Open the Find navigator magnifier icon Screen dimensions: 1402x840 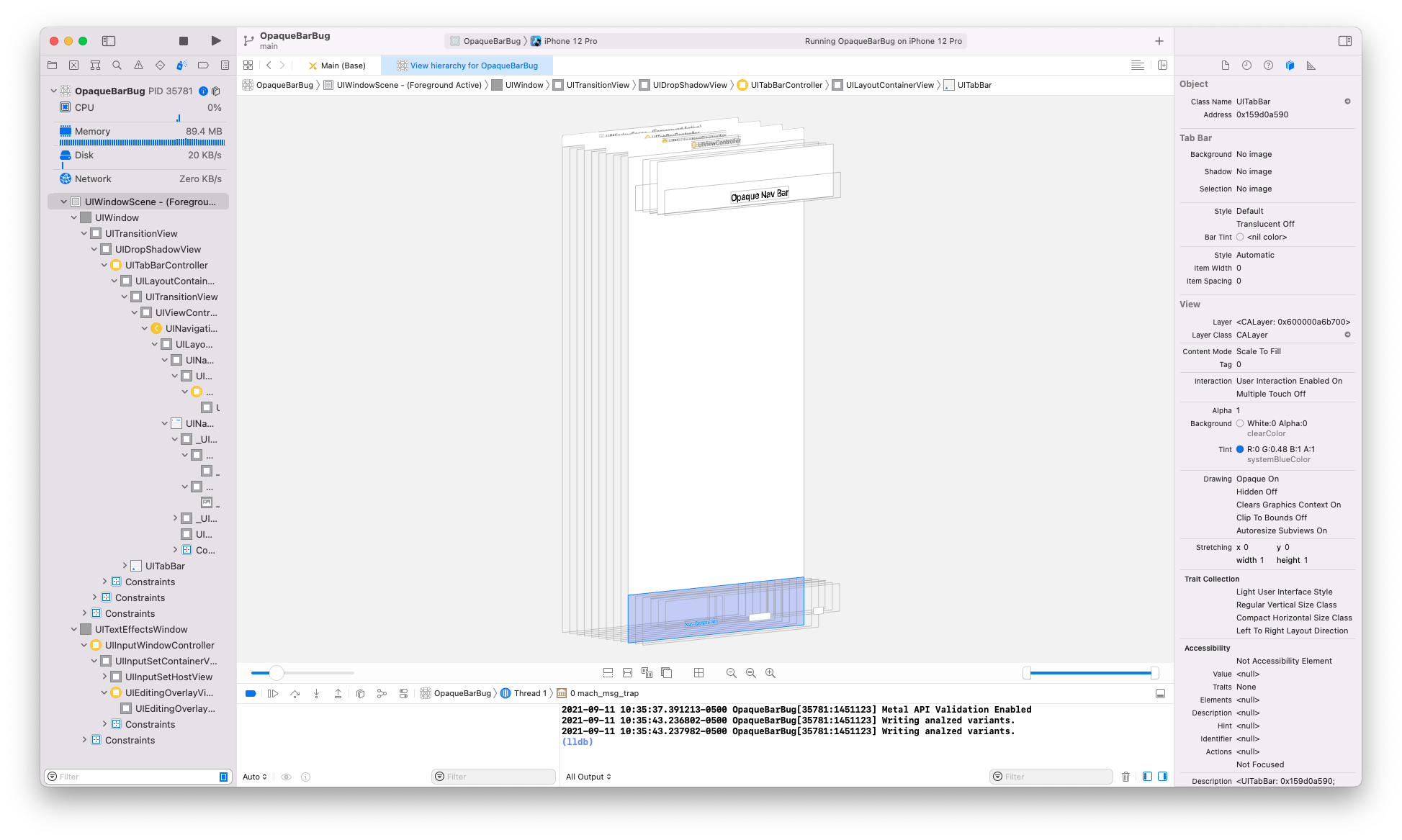pyautogui.click(x=117, y=66)
